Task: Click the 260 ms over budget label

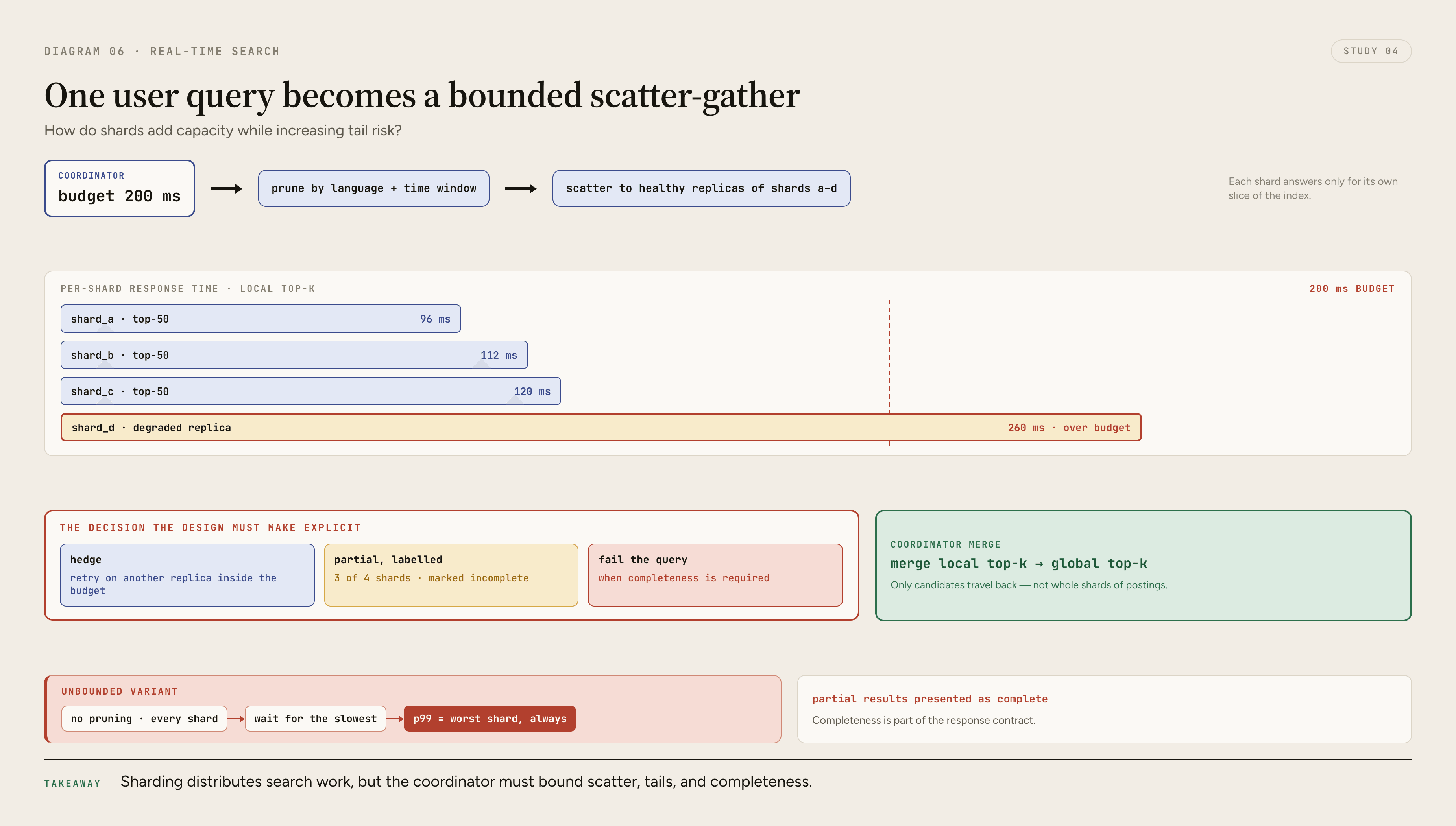Action: 1069,428
